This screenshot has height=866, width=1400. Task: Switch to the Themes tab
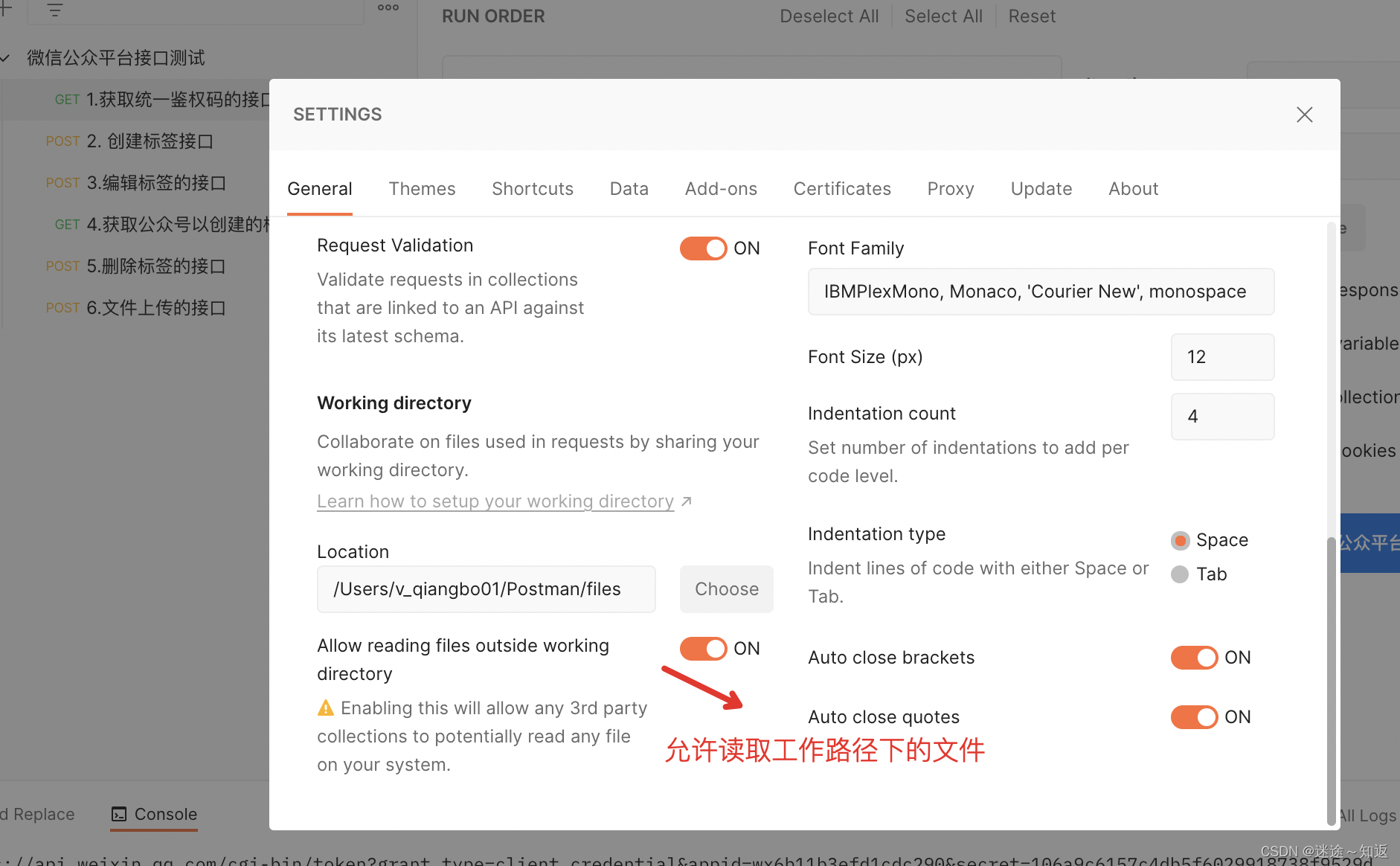pos(422,189)
